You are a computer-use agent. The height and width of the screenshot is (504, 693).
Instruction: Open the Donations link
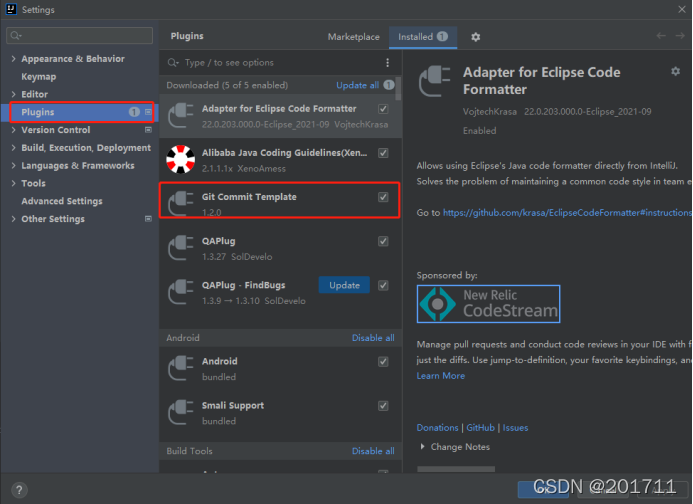(x=438, y=428)
